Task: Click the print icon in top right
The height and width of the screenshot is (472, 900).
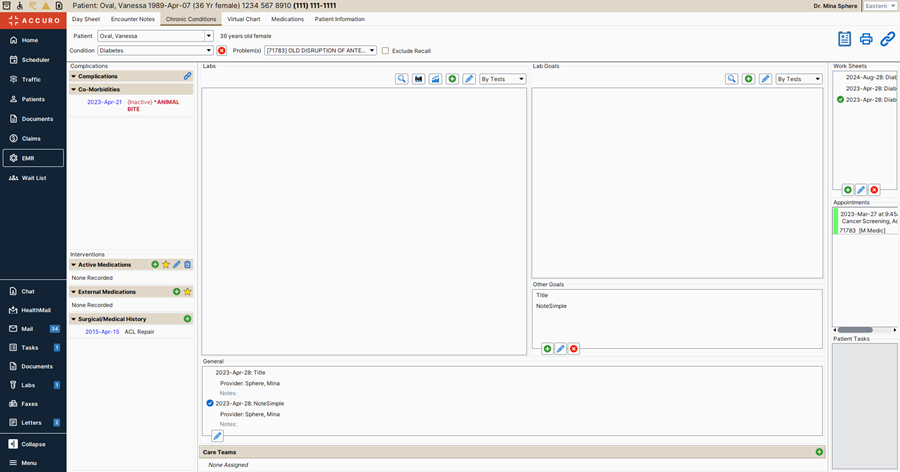Action: tap(866, 39)
